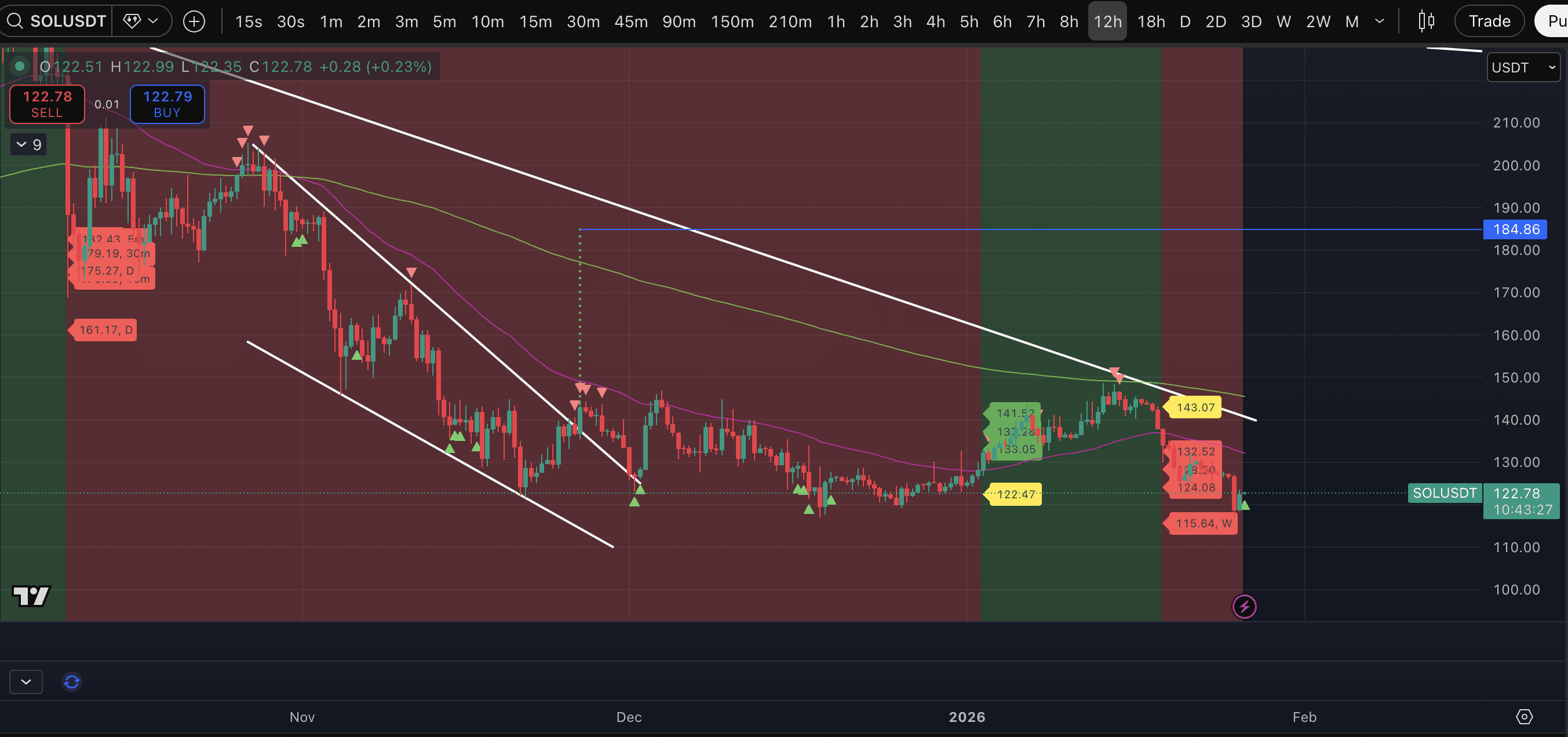Viewport: 1568px width, 737px height.
Task: Click the diamond icon beside SOLUSDT
Action: (132, 21)
